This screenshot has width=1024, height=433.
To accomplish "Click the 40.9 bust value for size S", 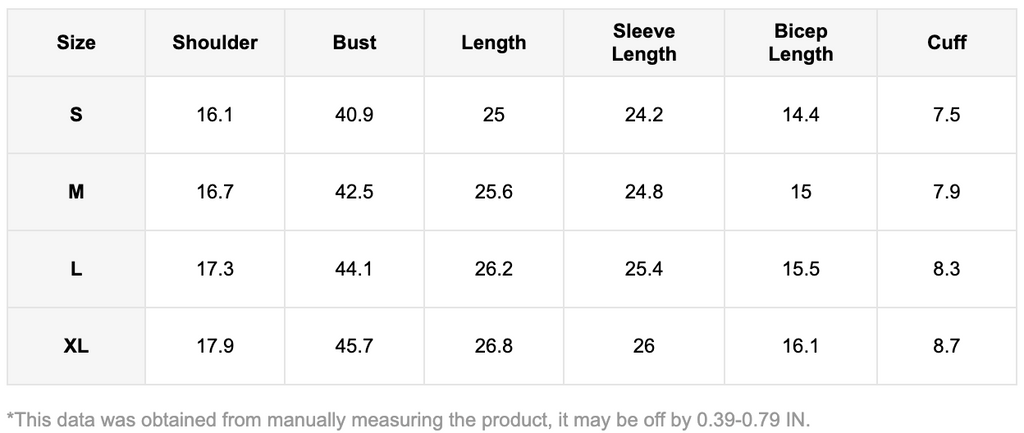I will click(x=354, y=115).
